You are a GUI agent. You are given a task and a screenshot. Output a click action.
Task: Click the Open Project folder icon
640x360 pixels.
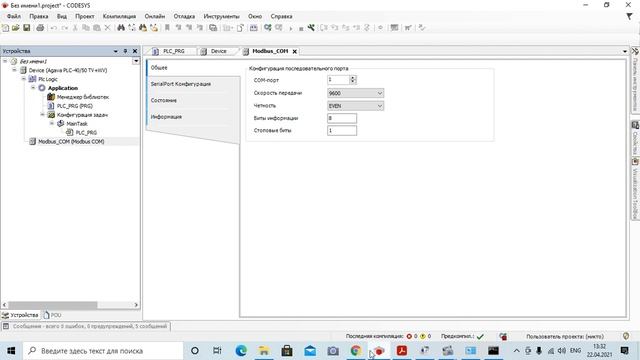coord(16,28)
